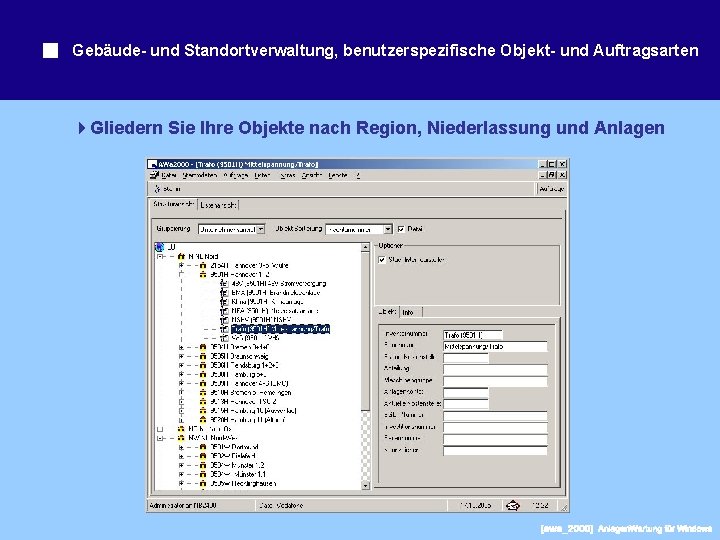The width and height of the screenshot is (720, 540).
Task: Expand the Münster 1.2 tree node
Action: pos(181,465)
